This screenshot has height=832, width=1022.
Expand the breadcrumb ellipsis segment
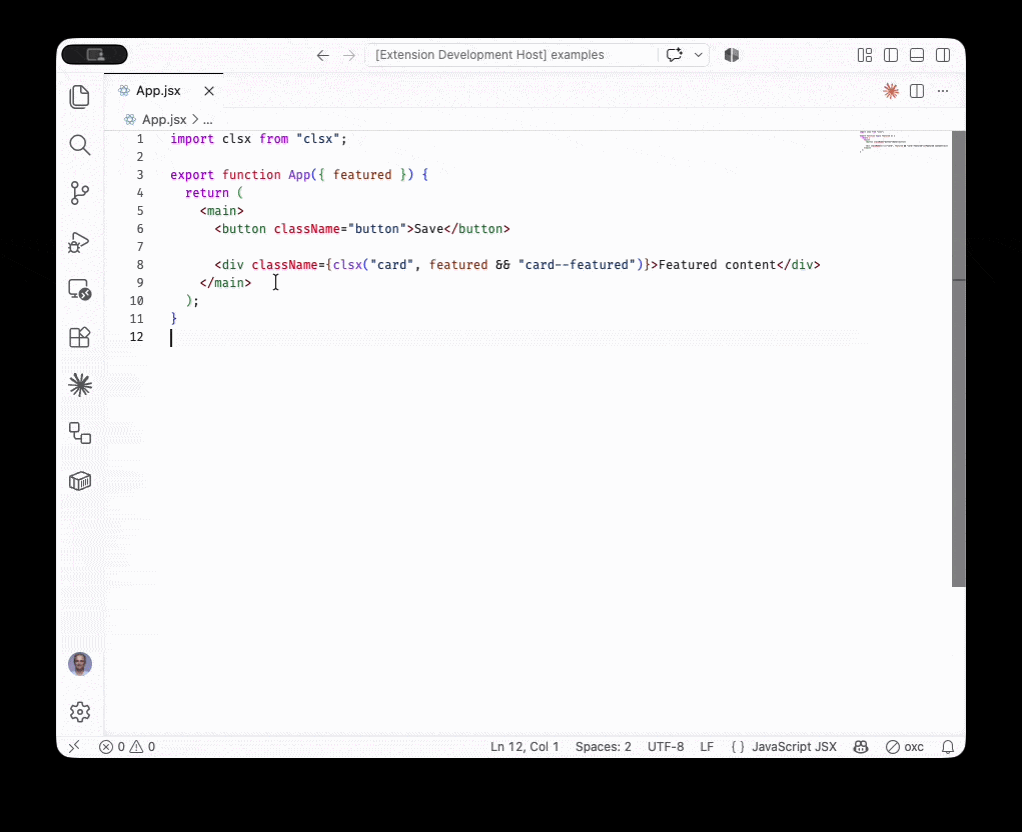pyautogui.click(x=208, y=120)
